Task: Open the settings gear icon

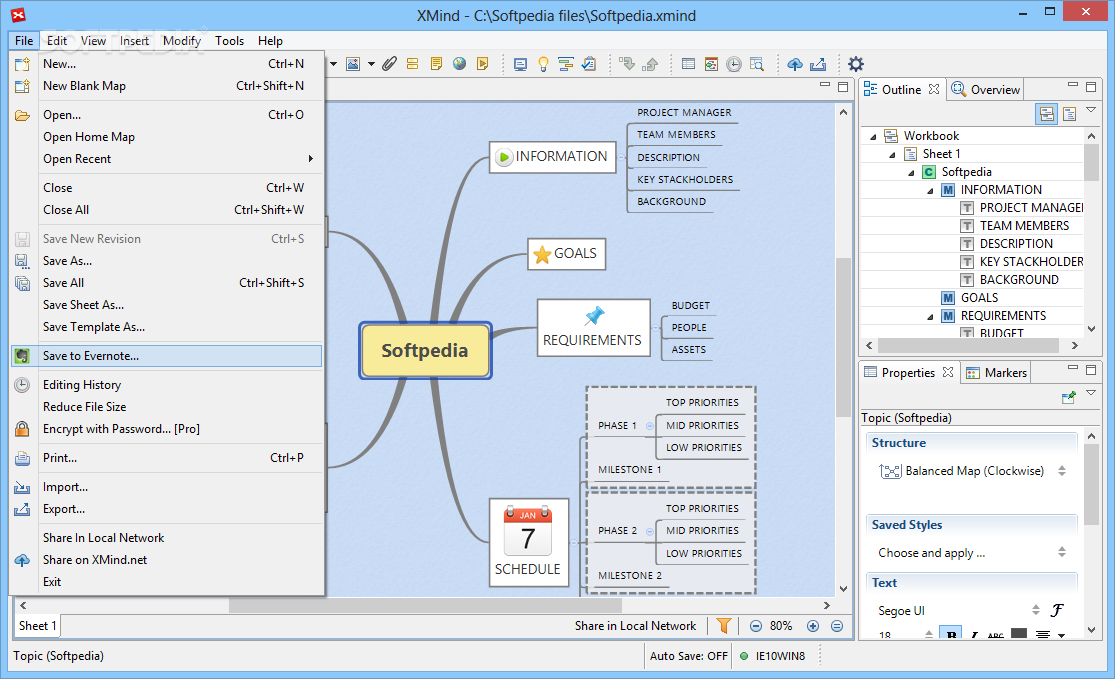Action: pyautogui.click(x=856, y=64)
